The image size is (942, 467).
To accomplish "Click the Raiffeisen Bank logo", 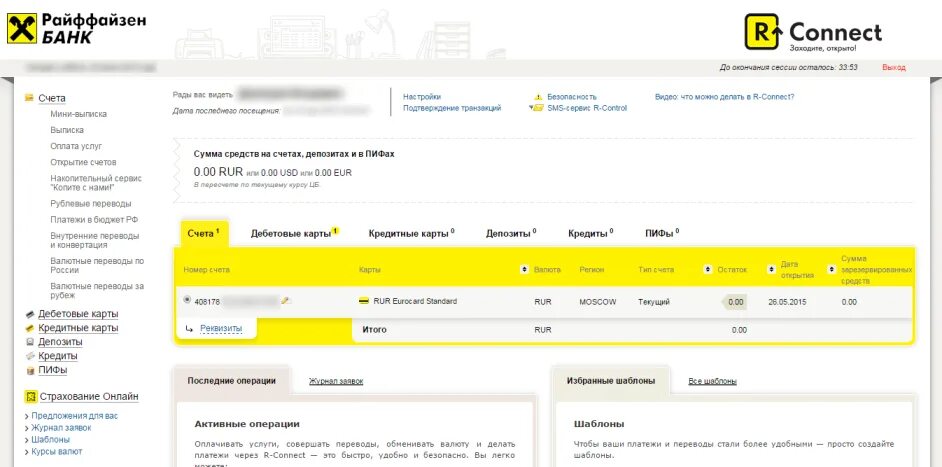I will point(76,29).
